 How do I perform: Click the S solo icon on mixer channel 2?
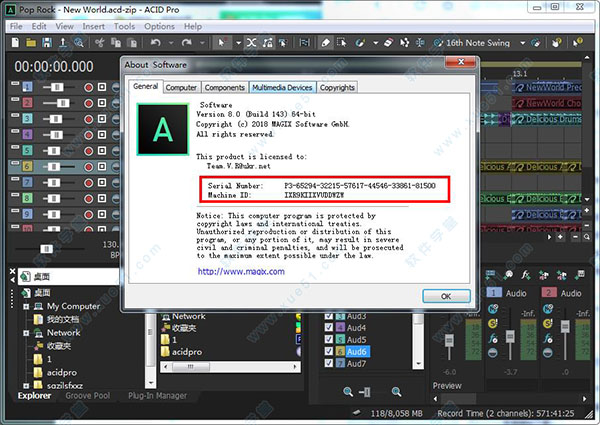coord(548,323)
